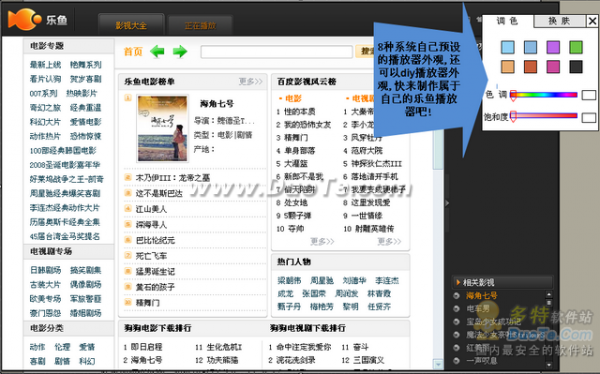Open 军旅警匪 link
The width and height of the screenshot is (600, 374).
point(86,299)
